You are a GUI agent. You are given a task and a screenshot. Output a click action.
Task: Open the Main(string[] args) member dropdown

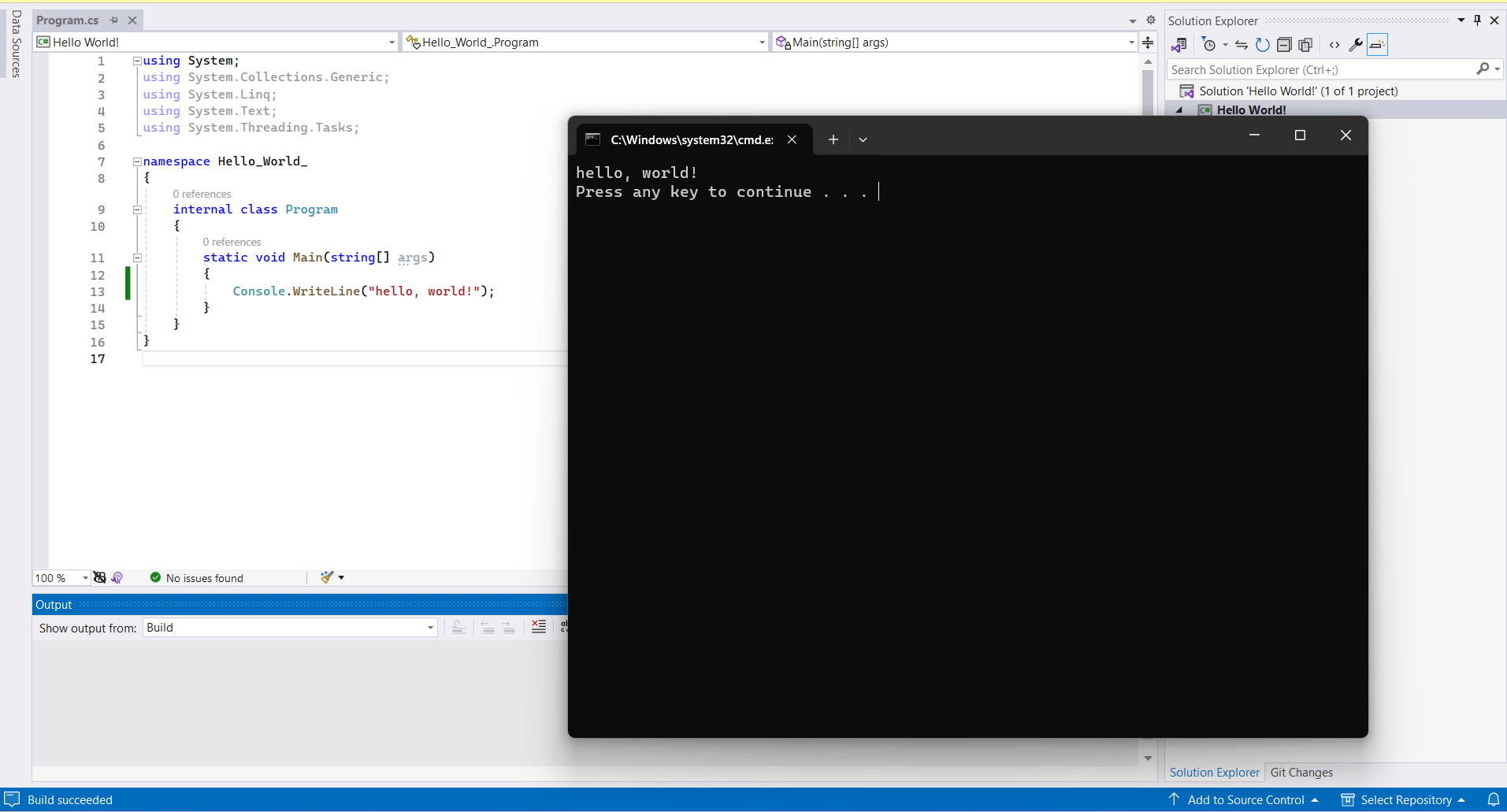[956, 43]
